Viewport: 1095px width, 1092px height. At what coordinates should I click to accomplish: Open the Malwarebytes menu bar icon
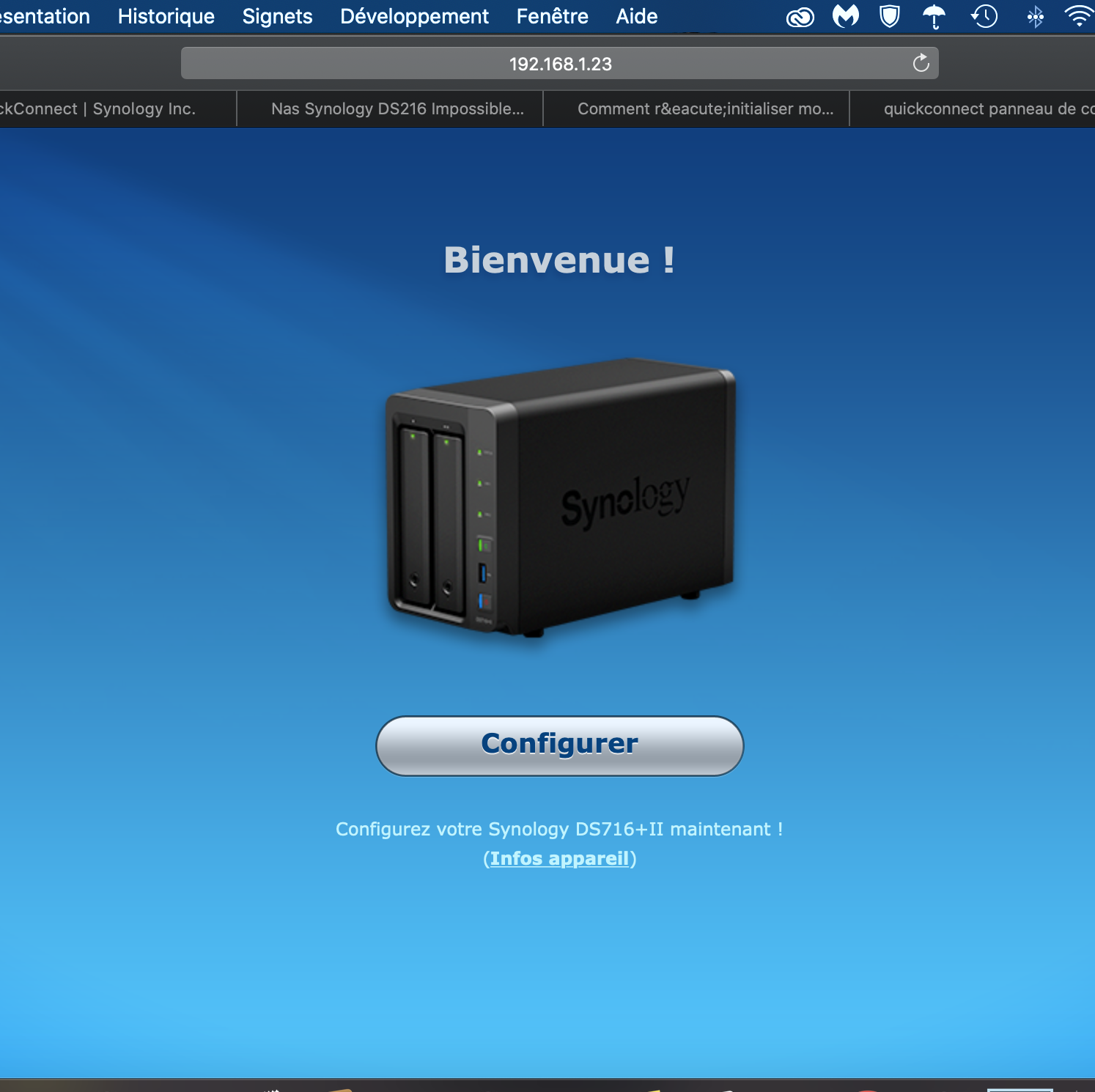845,16
